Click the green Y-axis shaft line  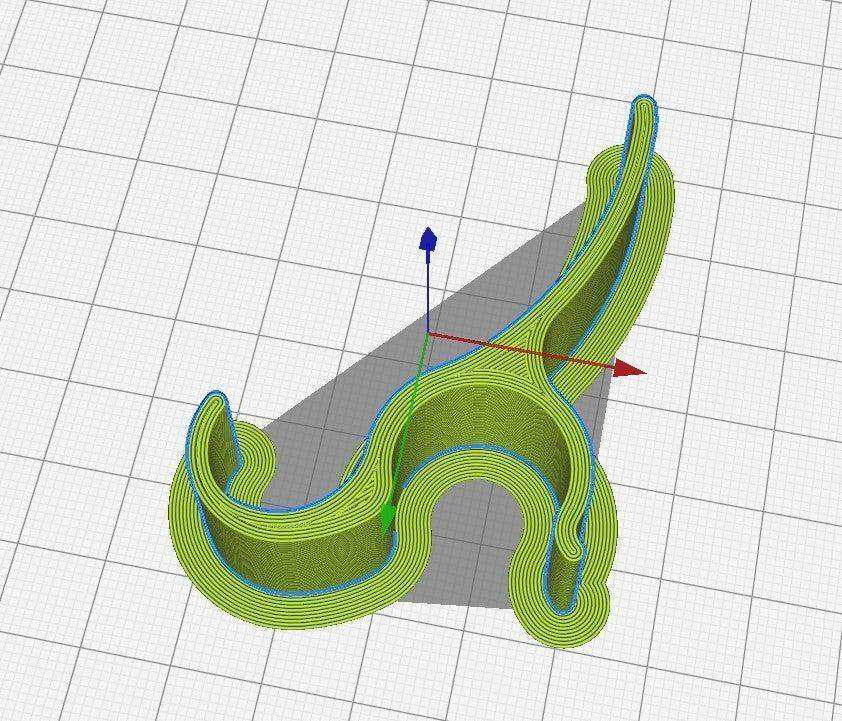point(409,419)
